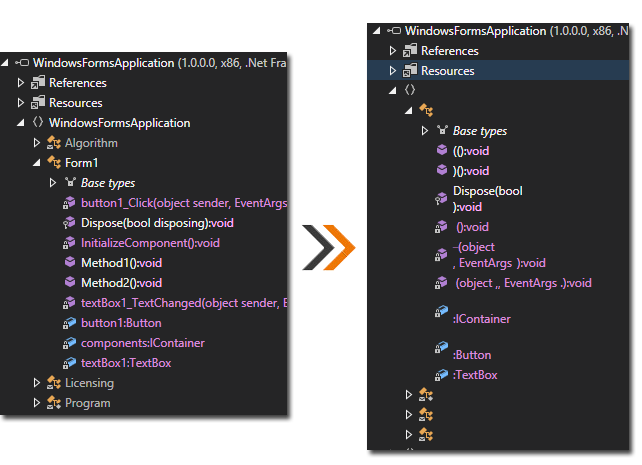Click the obfuscated :Button field icon

coord(441,348)
